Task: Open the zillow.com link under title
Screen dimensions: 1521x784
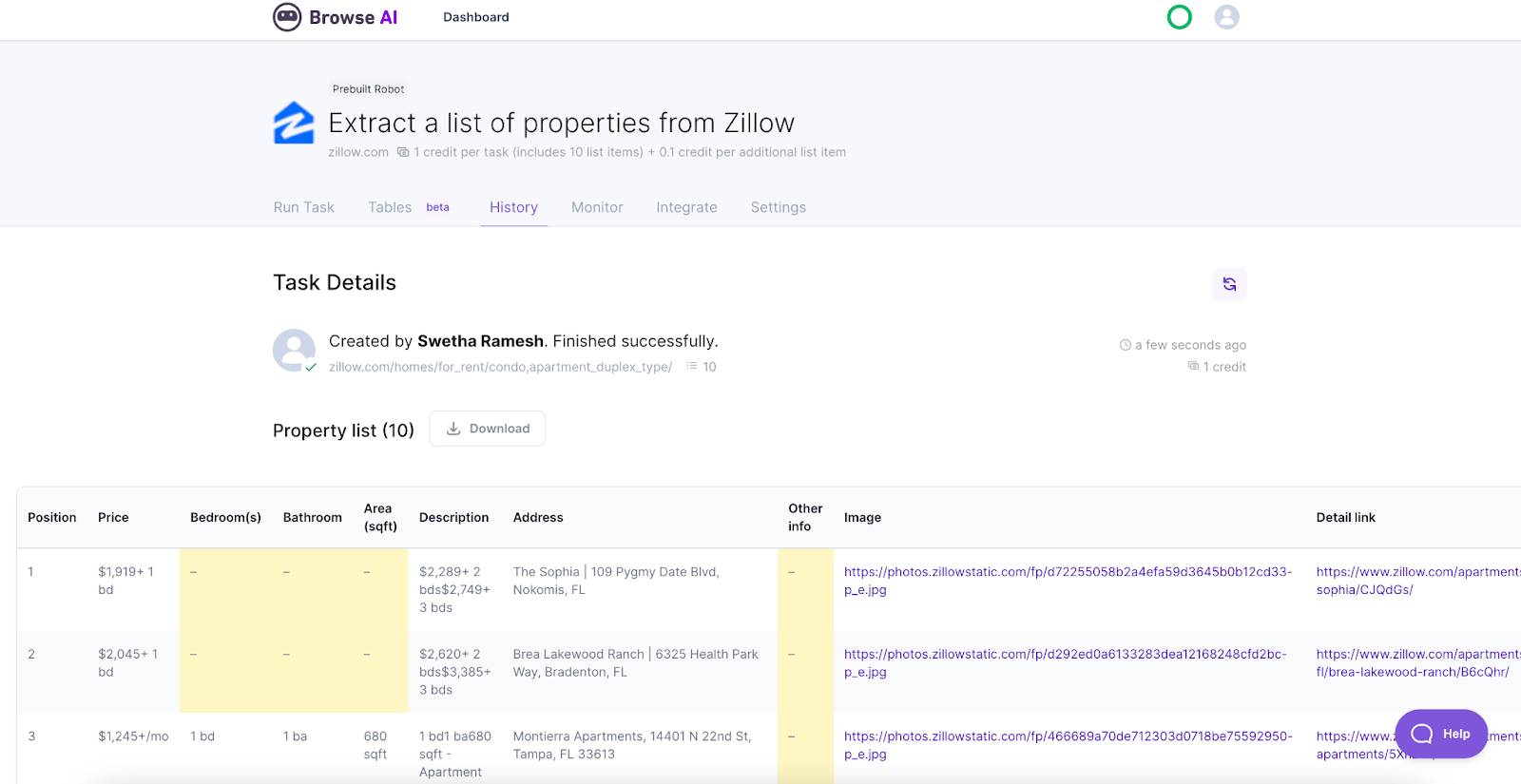Action: point(358,152)
